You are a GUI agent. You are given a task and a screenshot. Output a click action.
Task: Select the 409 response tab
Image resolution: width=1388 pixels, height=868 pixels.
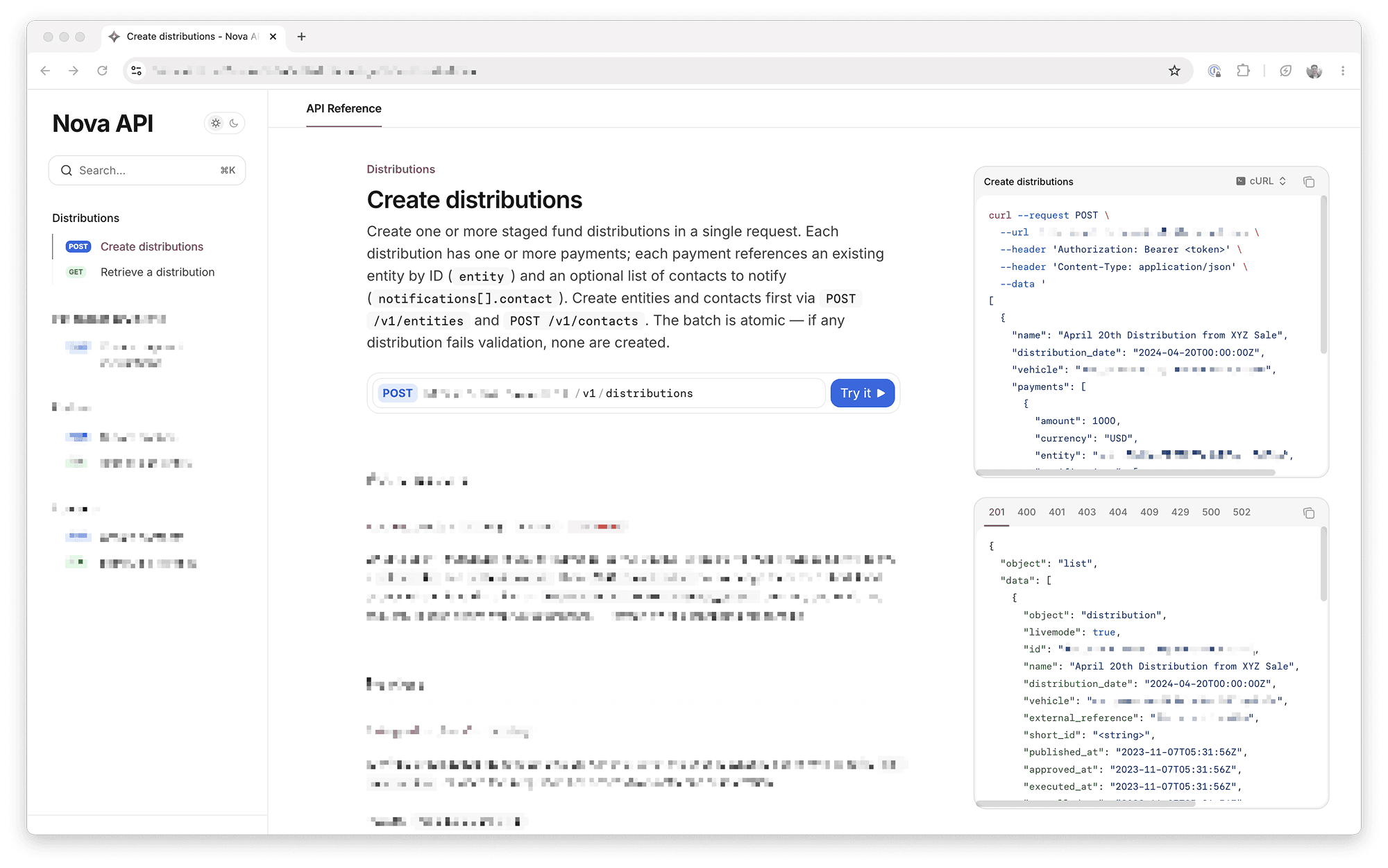click(x=1149, y=513)
